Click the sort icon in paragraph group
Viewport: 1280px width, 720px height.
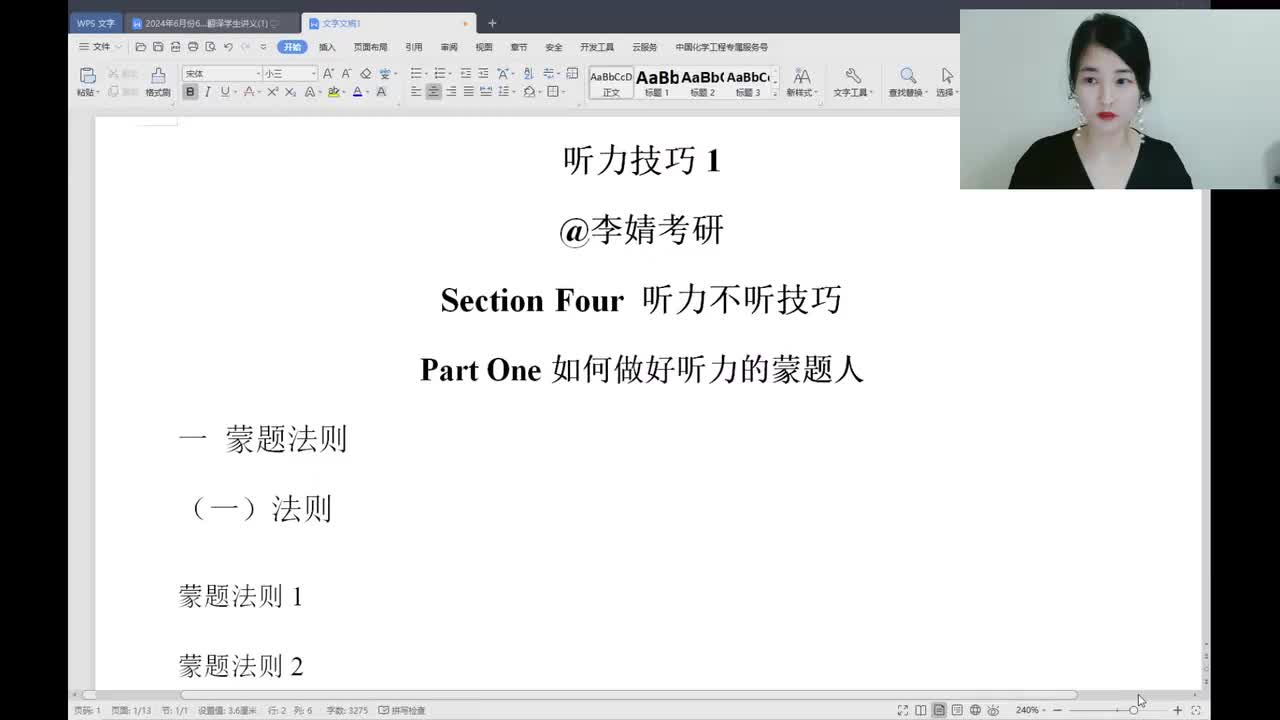tap(528, 74)
